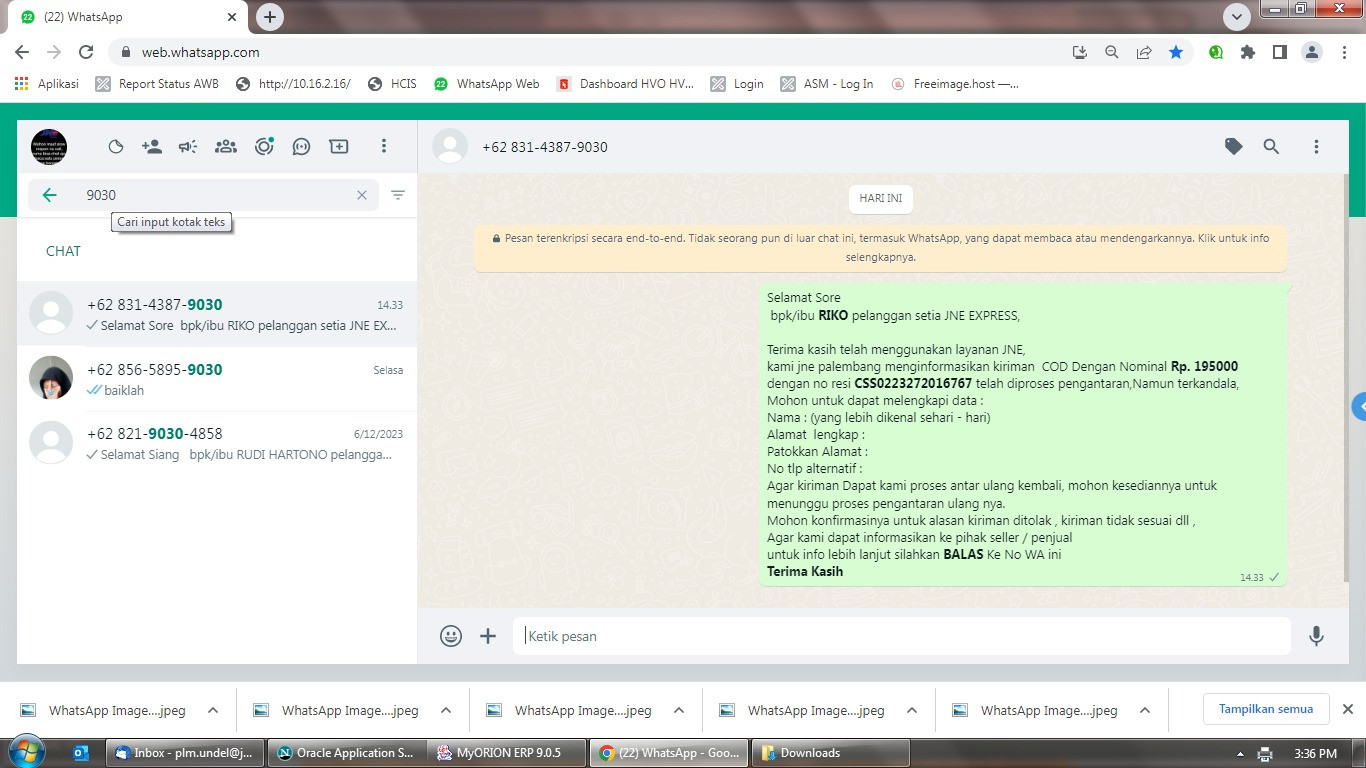Open the zoom magnifier icon in address bar
Screen dimensions: 1366x768
coord(1112,52)
